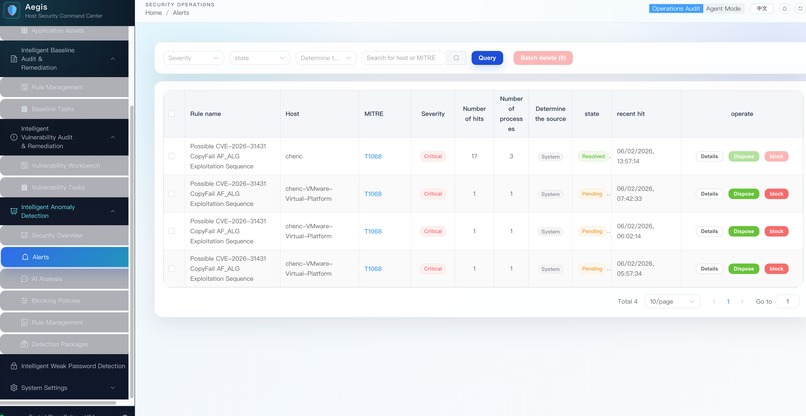The image size is (806, 416).
Task: Tick the select-all checkbox in table header
Action: [x=172, y=114]
